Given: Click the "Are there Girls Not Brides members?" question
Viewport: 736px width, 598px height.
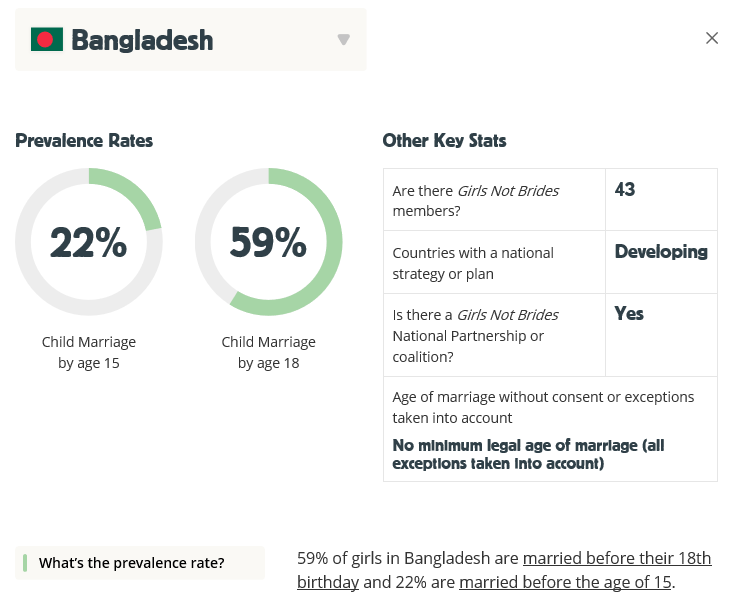Looking at the screenshot, I should [475, 200].
